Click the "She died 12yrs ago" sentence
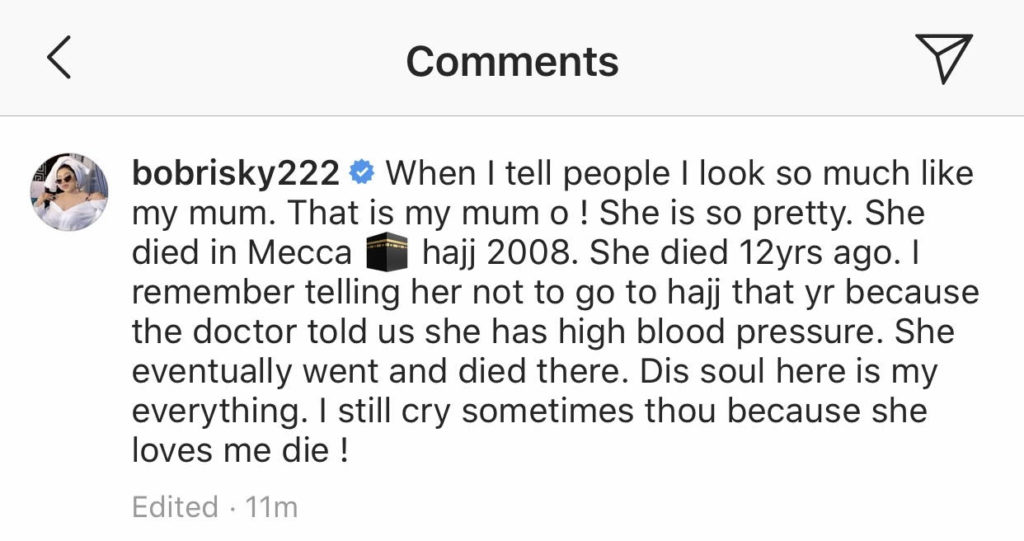The width and height of the screenshot is (1024, 541). tap(745, 254)
